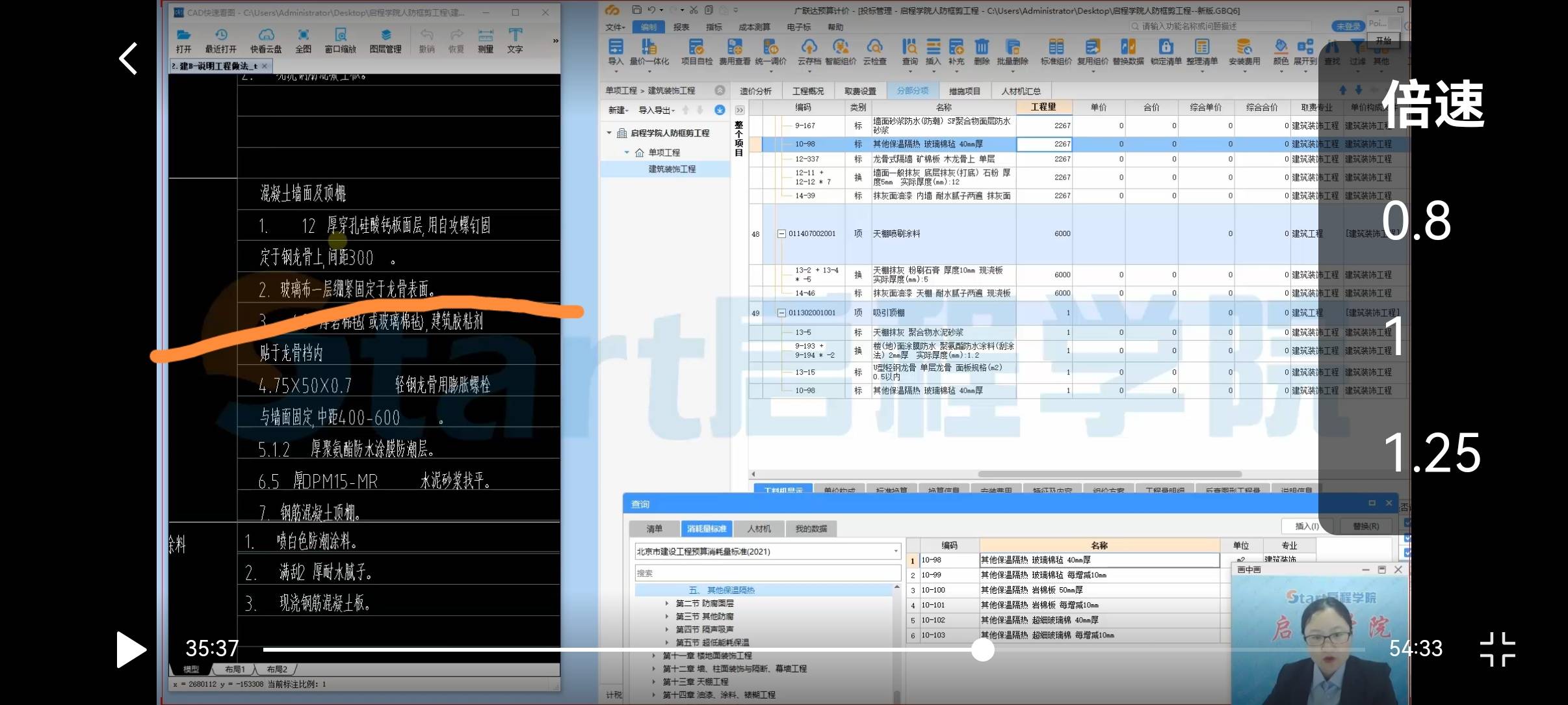The image size is (1568, 705).
Task: Select the 文字 text tool
Action: 515,41
